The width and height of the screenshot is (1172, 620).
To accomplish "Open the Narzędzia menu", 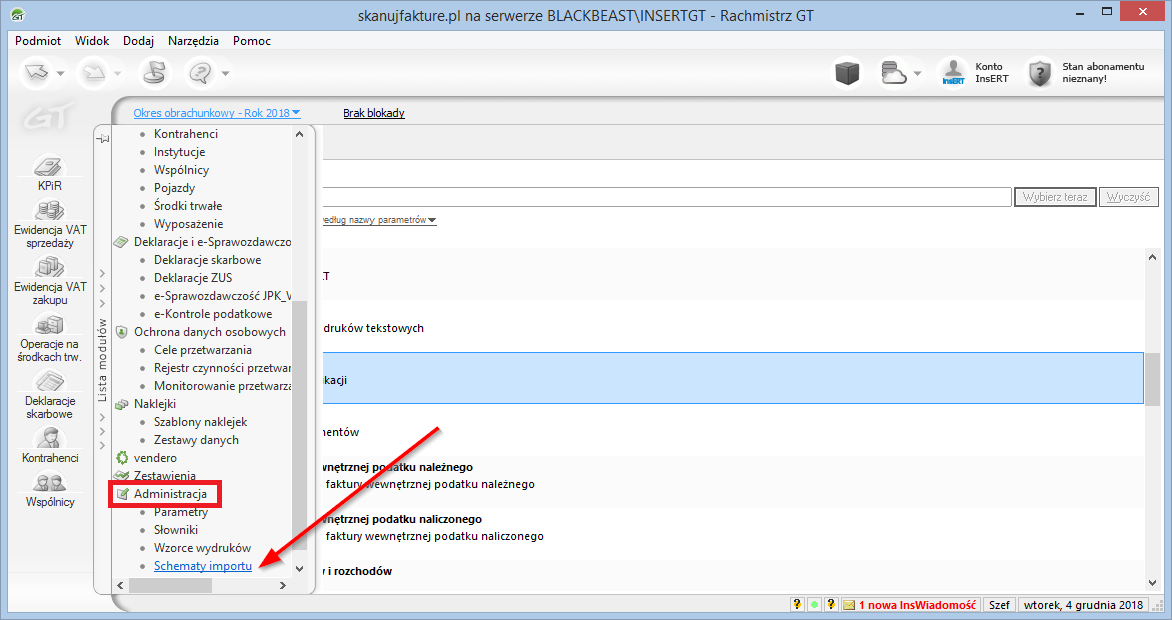I will (x=192, y=40).
